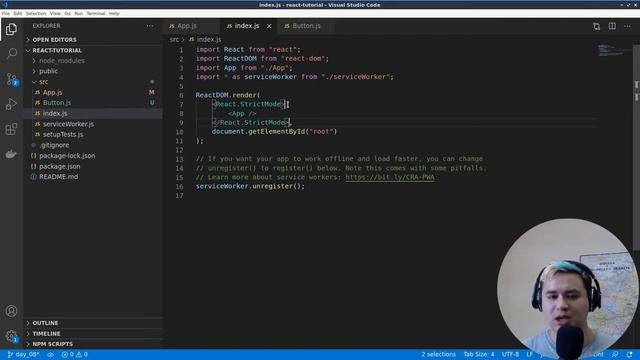Place cursor on document.getElementById line
The width and height of the screenshot is (640, 360).
(x=274, y=131)
